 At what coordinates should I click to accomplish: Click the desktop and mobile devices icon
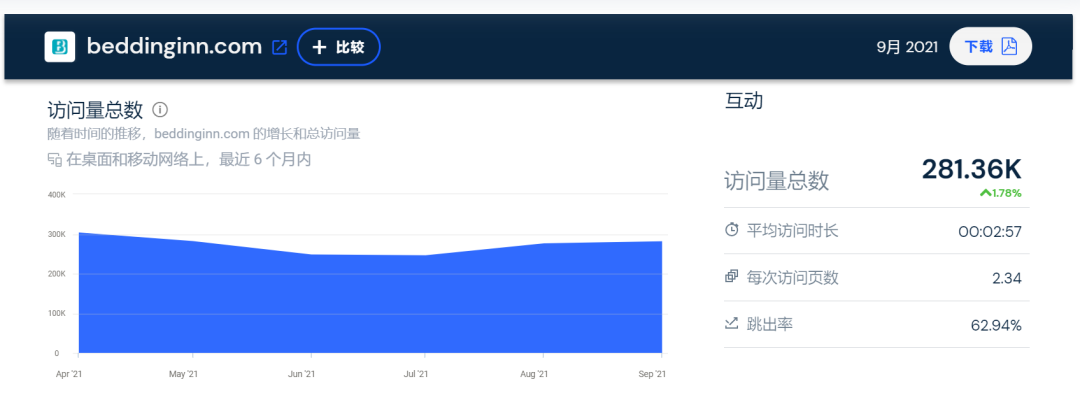point(55,160)
